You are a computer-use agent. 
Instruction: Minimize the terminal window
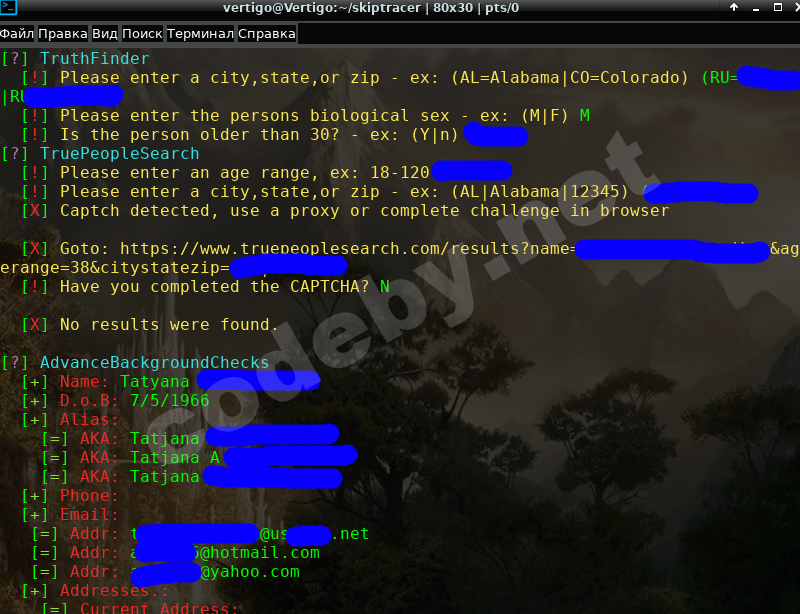756,8
